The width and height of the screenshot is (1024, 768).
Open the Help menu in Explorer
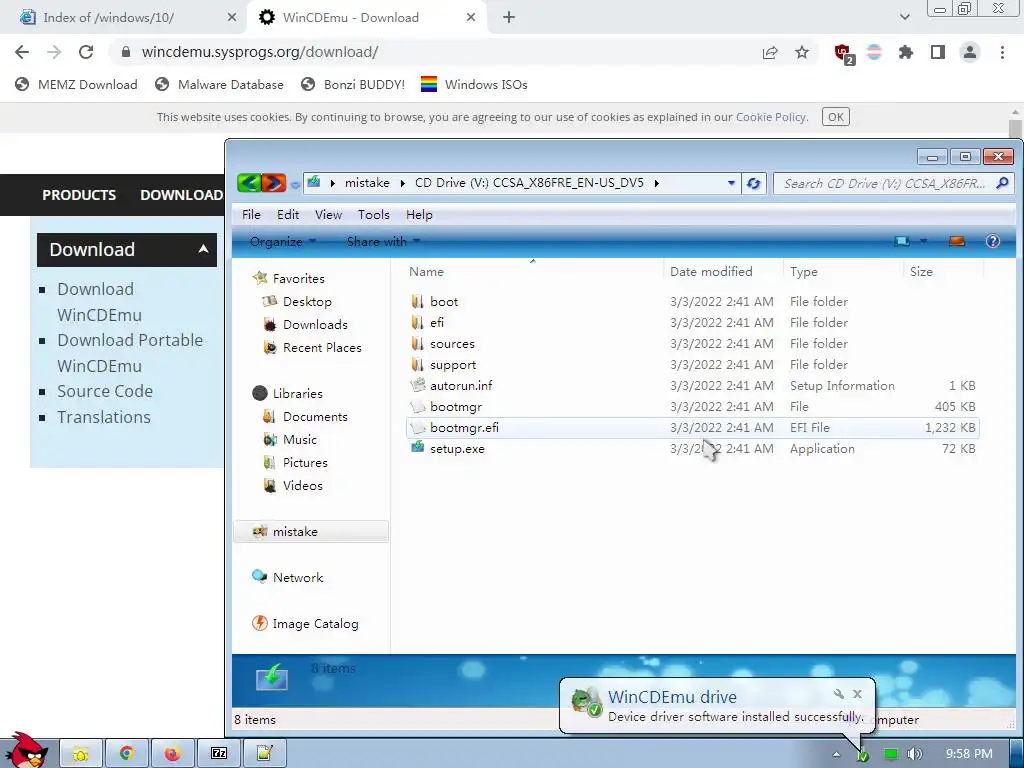[x=419, y=215]
